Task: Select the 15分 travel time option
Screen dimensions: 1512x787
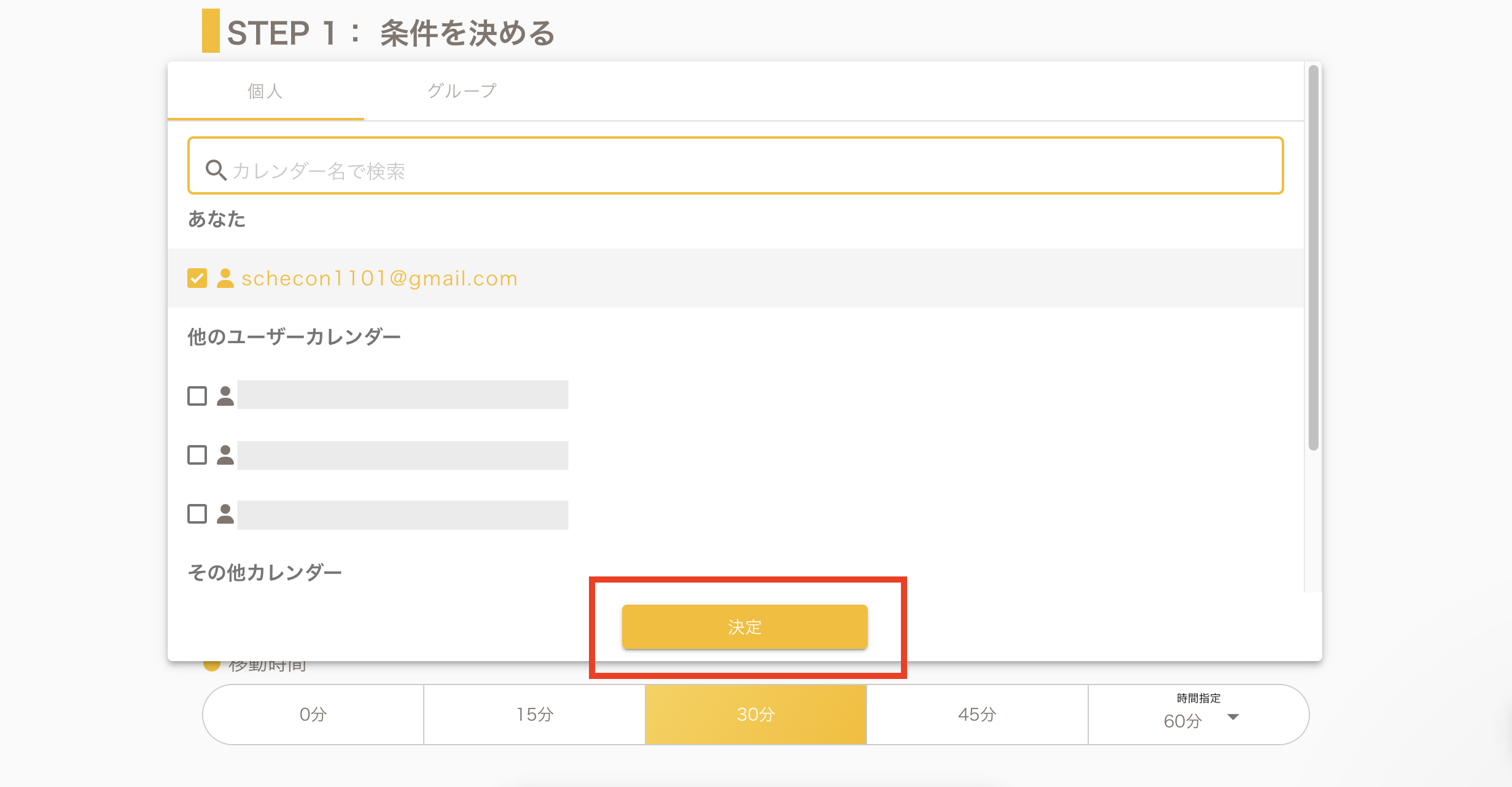Action: (x=534, y=715)
